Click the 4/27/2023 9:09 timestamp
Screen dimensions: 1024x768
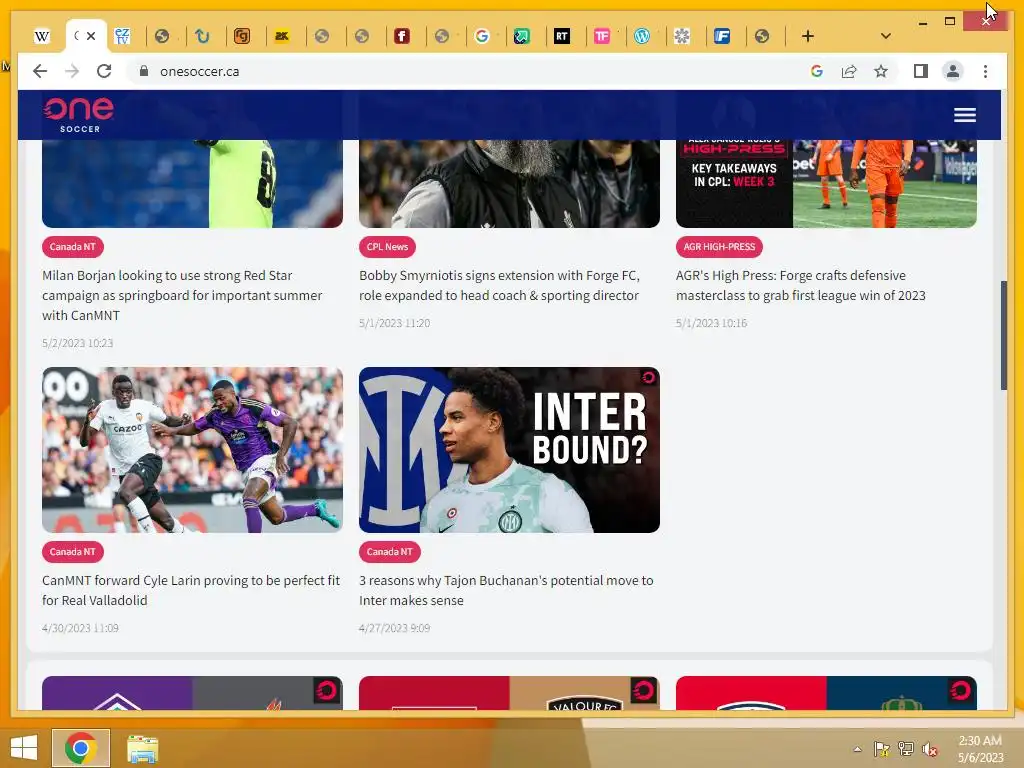click(394, 628)
